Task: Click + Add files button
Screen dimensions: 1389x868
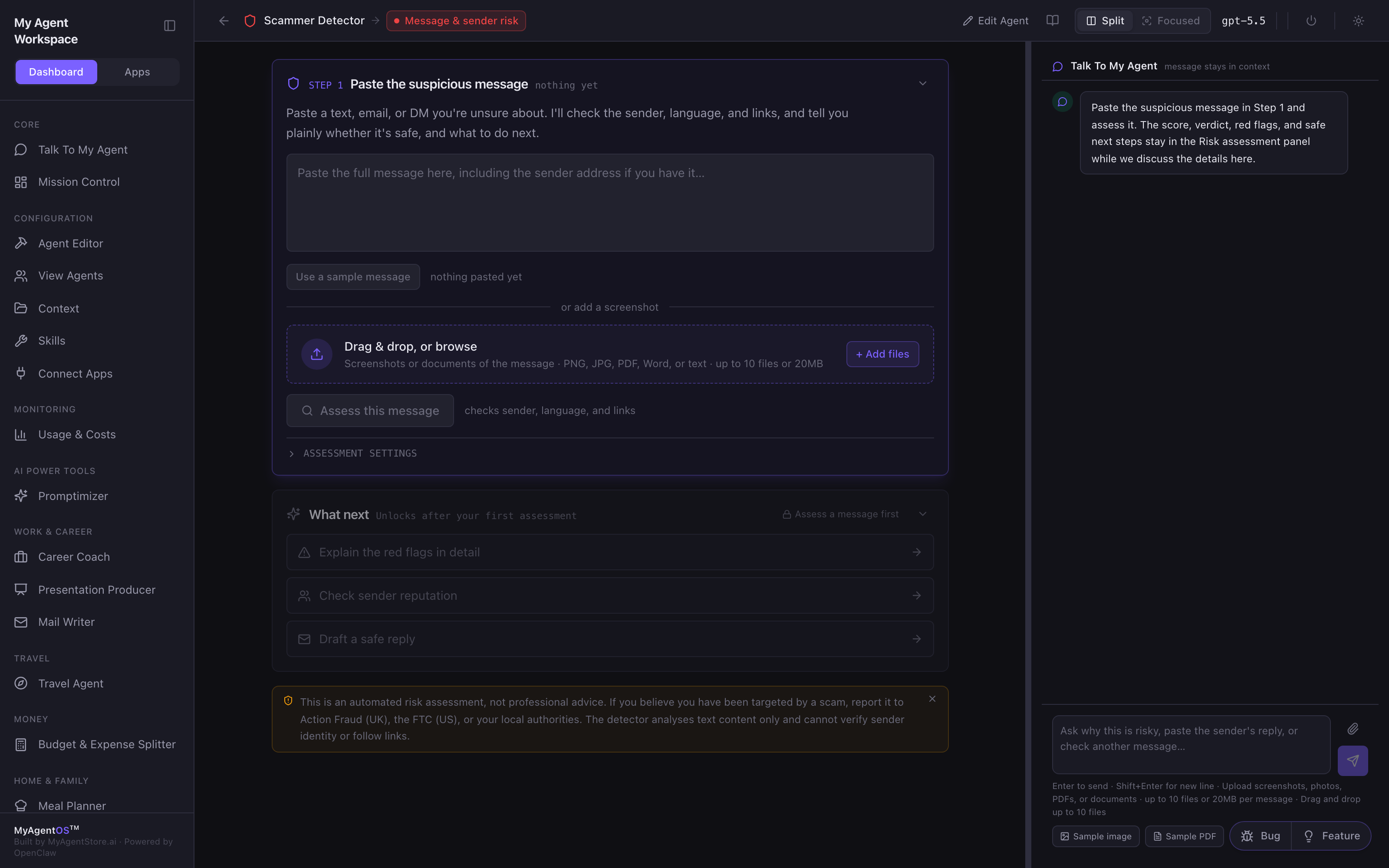Action: (882, 354)
